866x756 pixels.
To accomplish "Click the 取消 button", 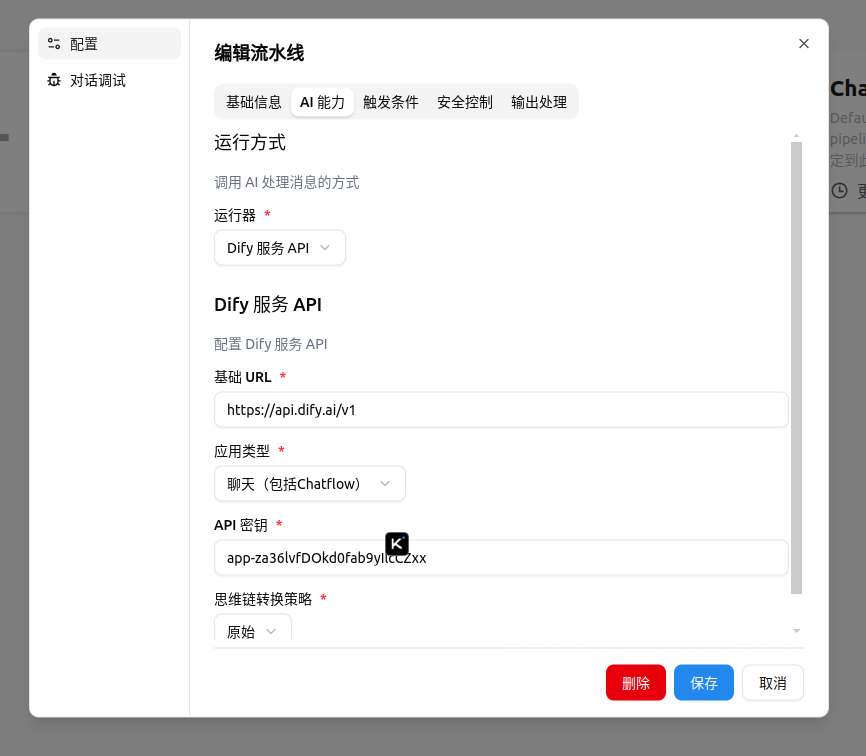I will coord(773,683).
